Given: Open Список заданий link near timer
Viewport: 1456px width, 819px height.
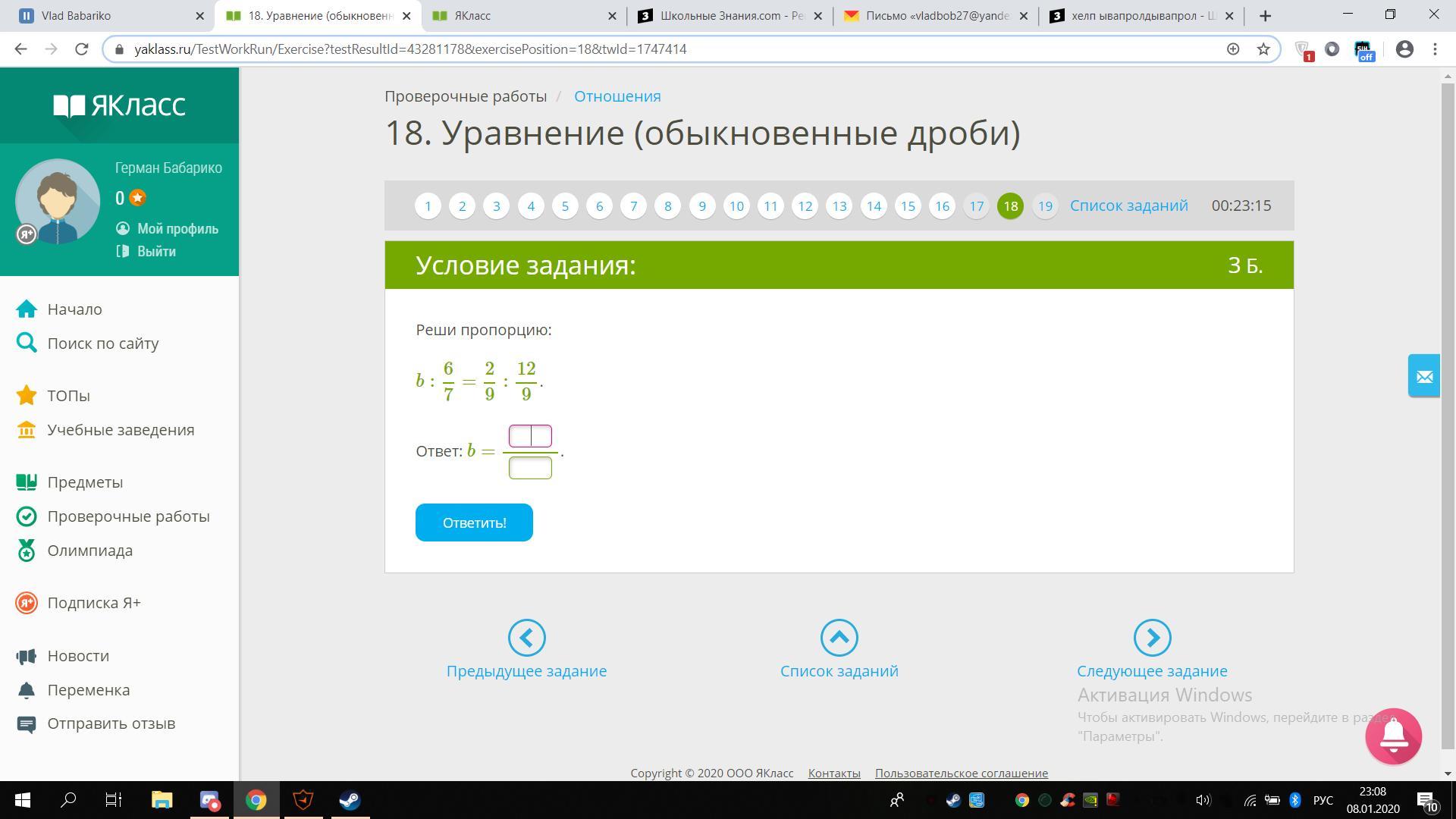Looking at the screenshot, I should [1128, 206].
